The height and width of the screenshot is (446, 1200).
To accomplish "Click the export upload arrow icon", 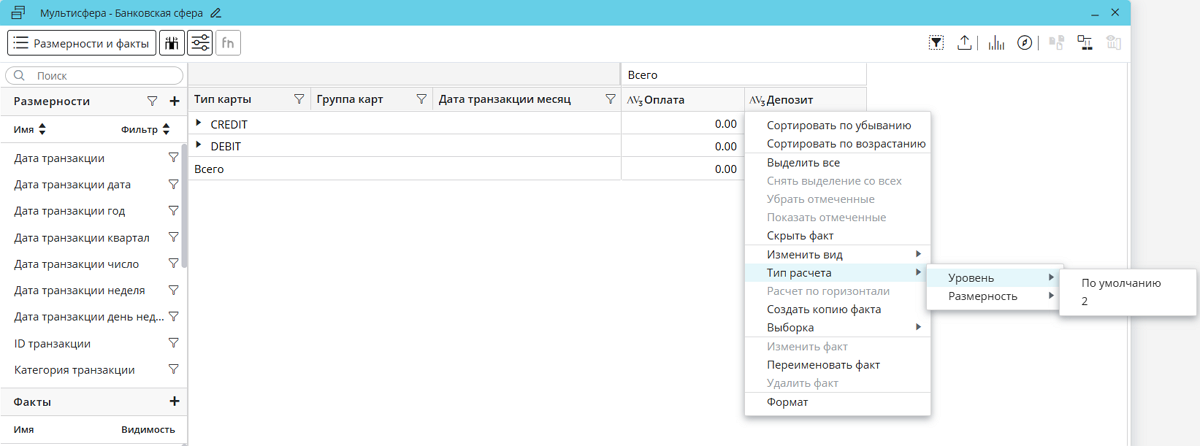I will 964,43.
